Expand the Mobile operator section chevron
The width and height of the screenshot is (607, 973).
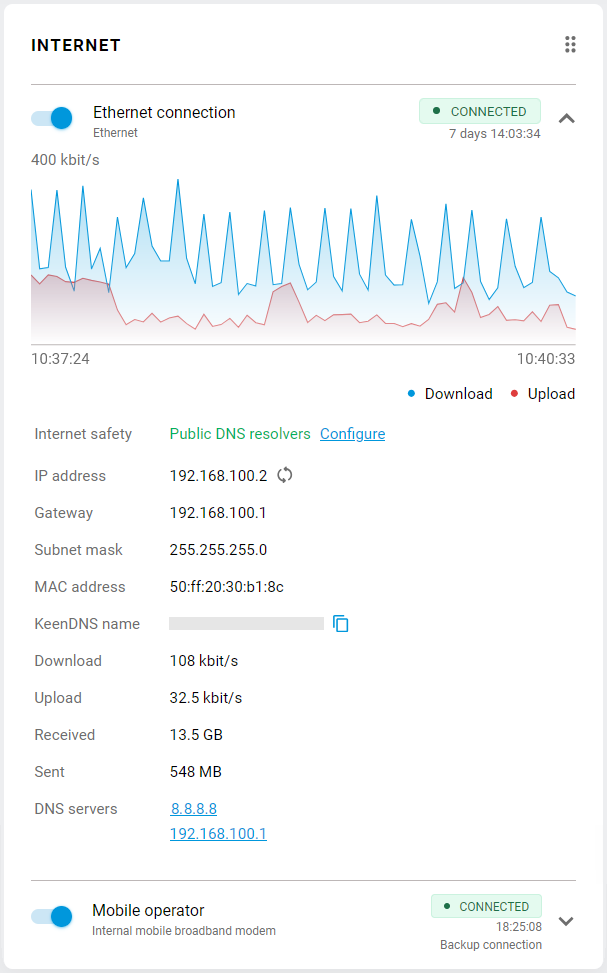click(567, 921)
